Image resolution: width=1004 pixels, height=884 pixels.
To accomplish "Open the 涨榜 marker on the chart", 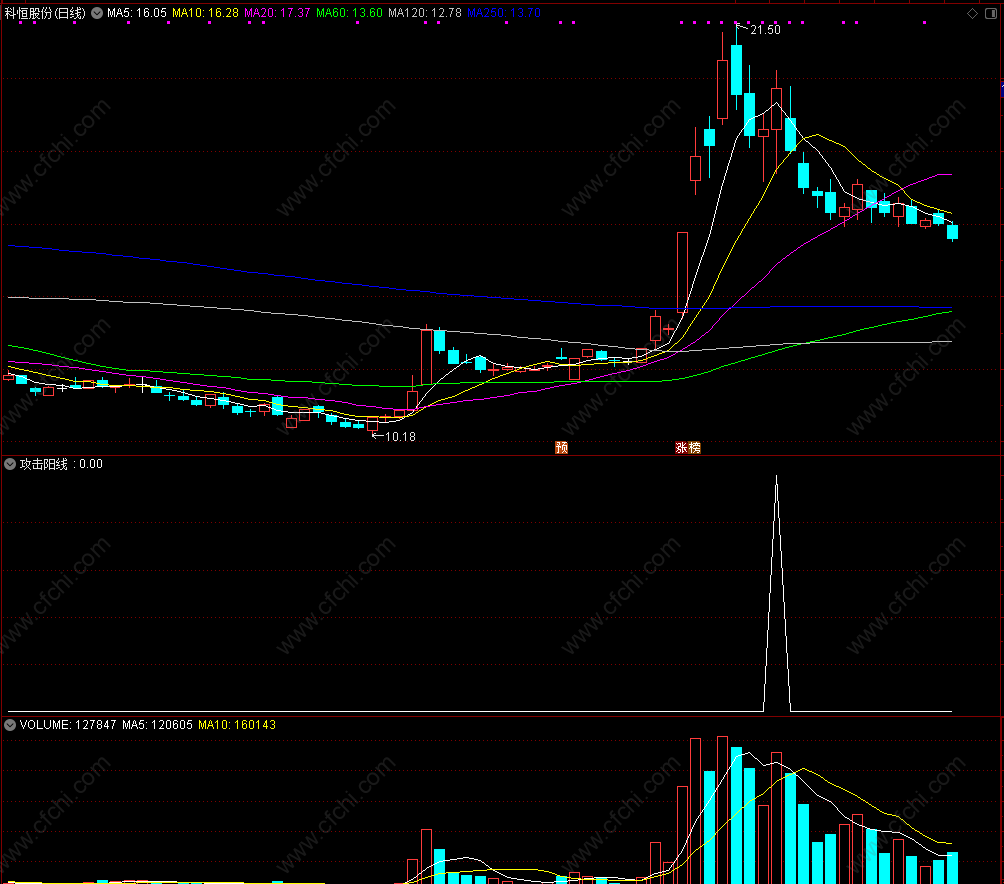I will tap(688, 448).
